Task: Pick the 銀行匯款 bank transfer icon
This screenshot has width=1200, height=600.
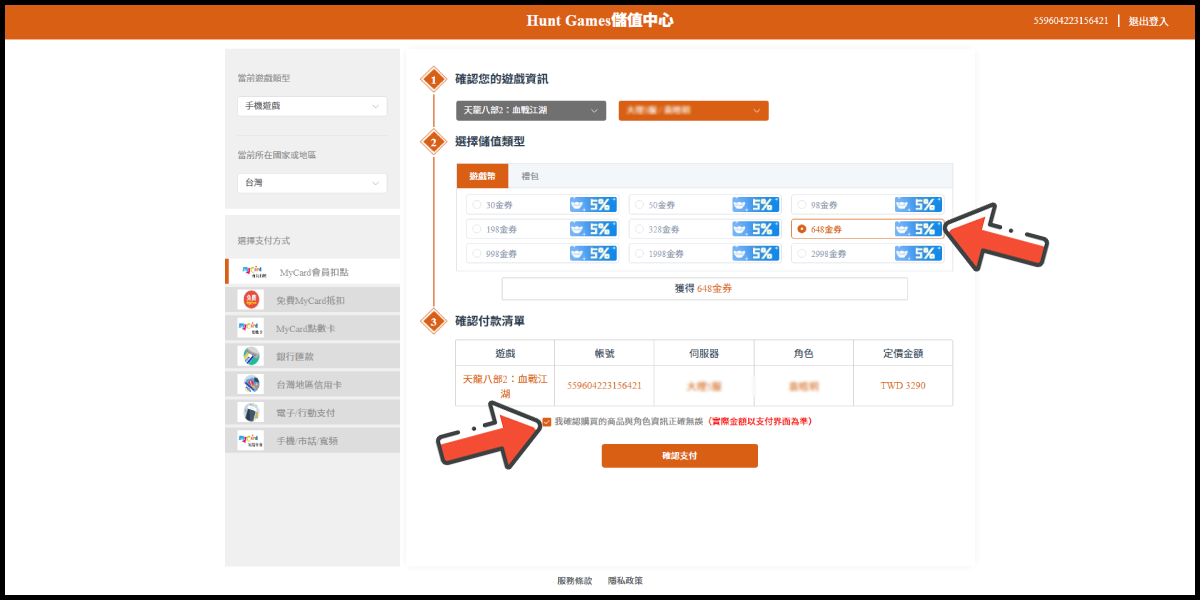Action: (250, 356)
